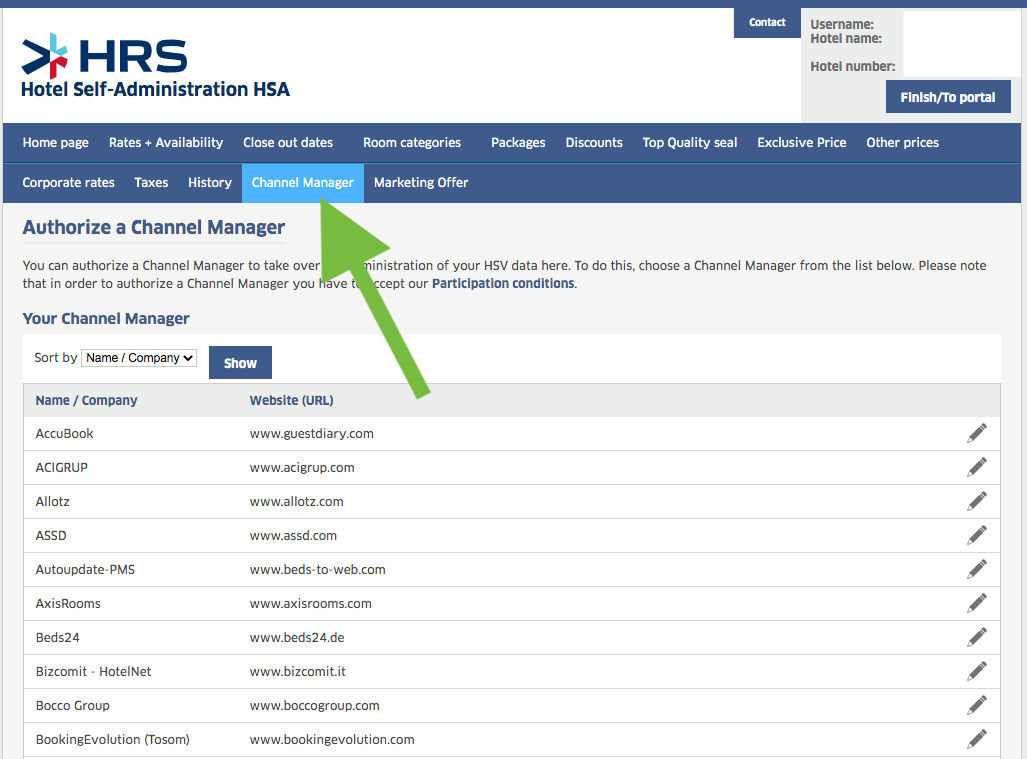
Task: Open the Taxes menu item
Action: (x=151, y=183)
